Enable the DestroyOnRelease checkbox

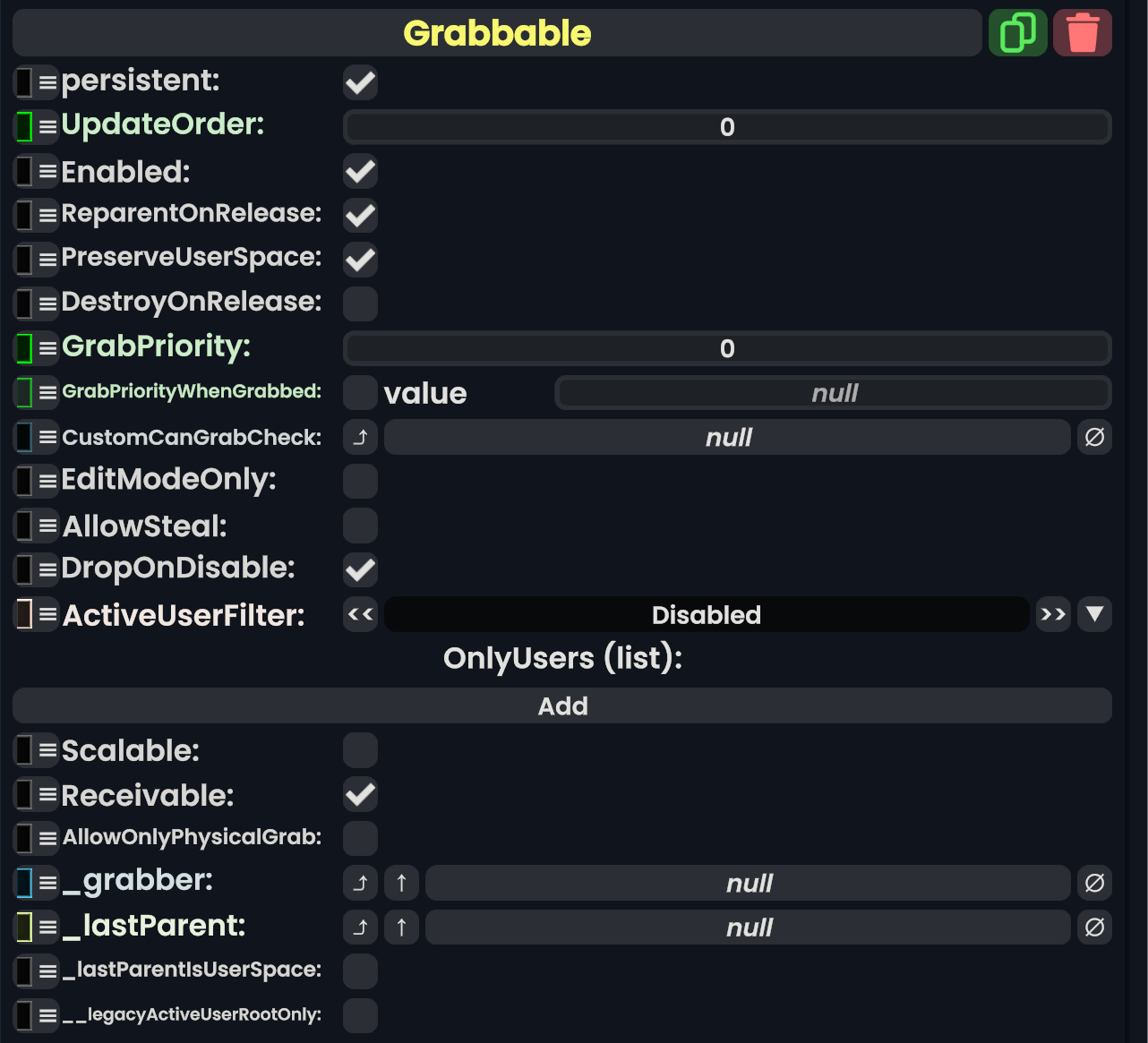(x=360, y=303)
